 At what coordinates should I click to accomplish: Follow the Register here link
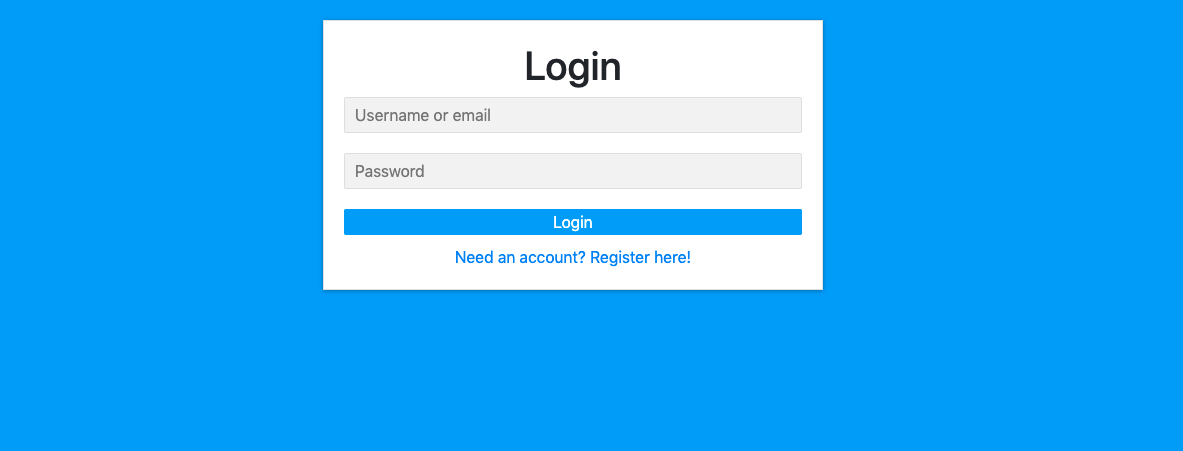coord(641,257)
